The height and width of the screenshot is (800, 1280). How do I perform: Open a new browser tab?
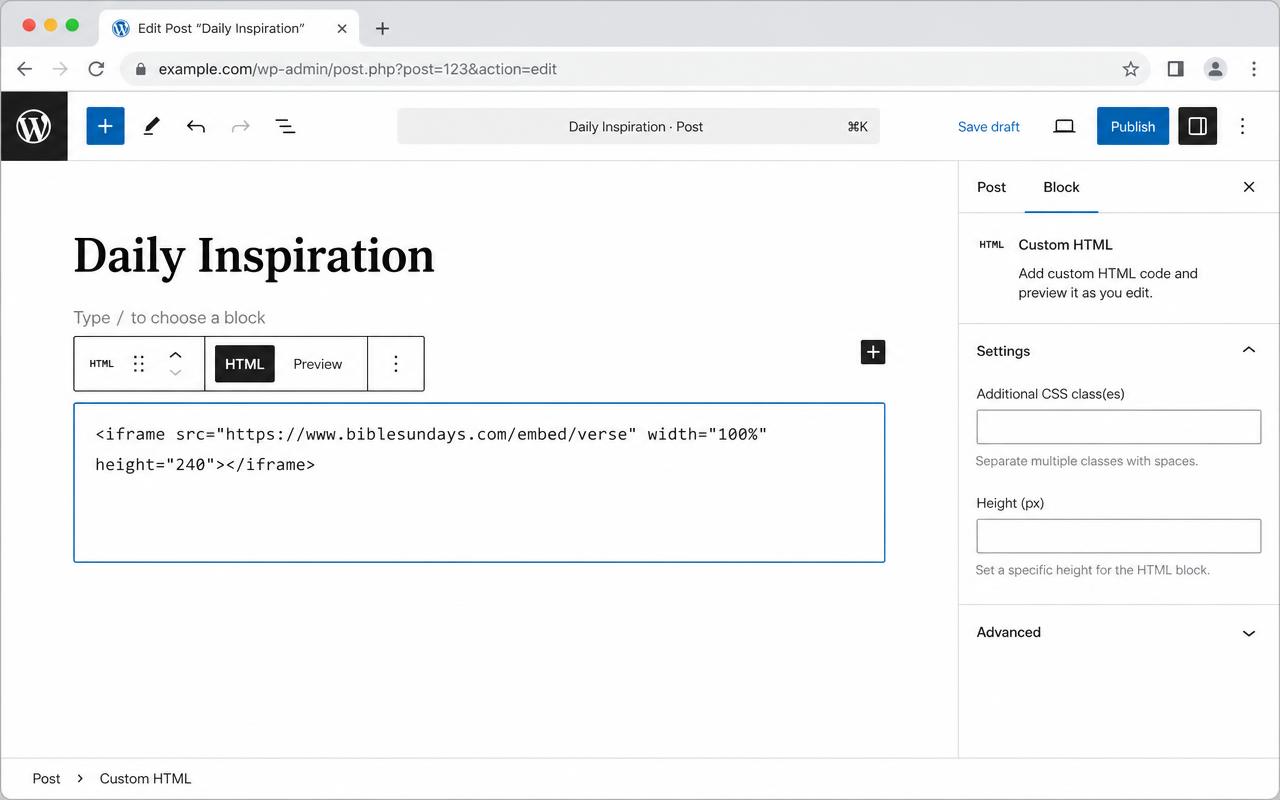(382, 28)
